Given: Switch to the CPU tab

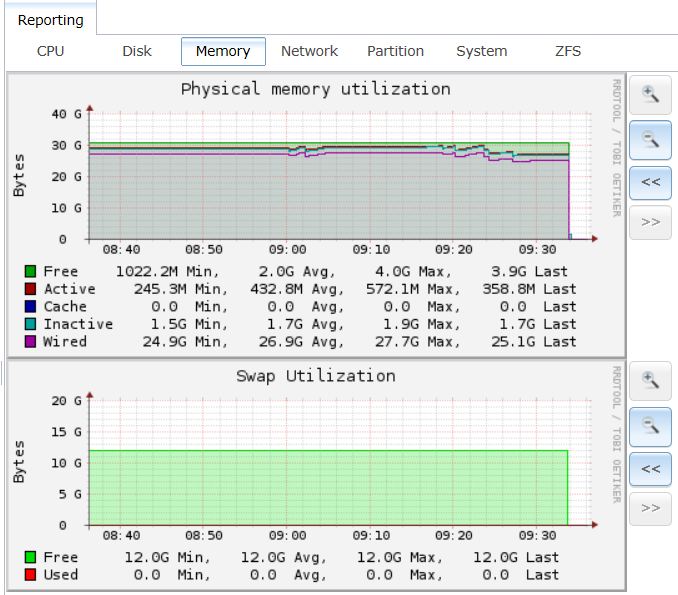Looking at the screenshot, I should tap(50, 51).
